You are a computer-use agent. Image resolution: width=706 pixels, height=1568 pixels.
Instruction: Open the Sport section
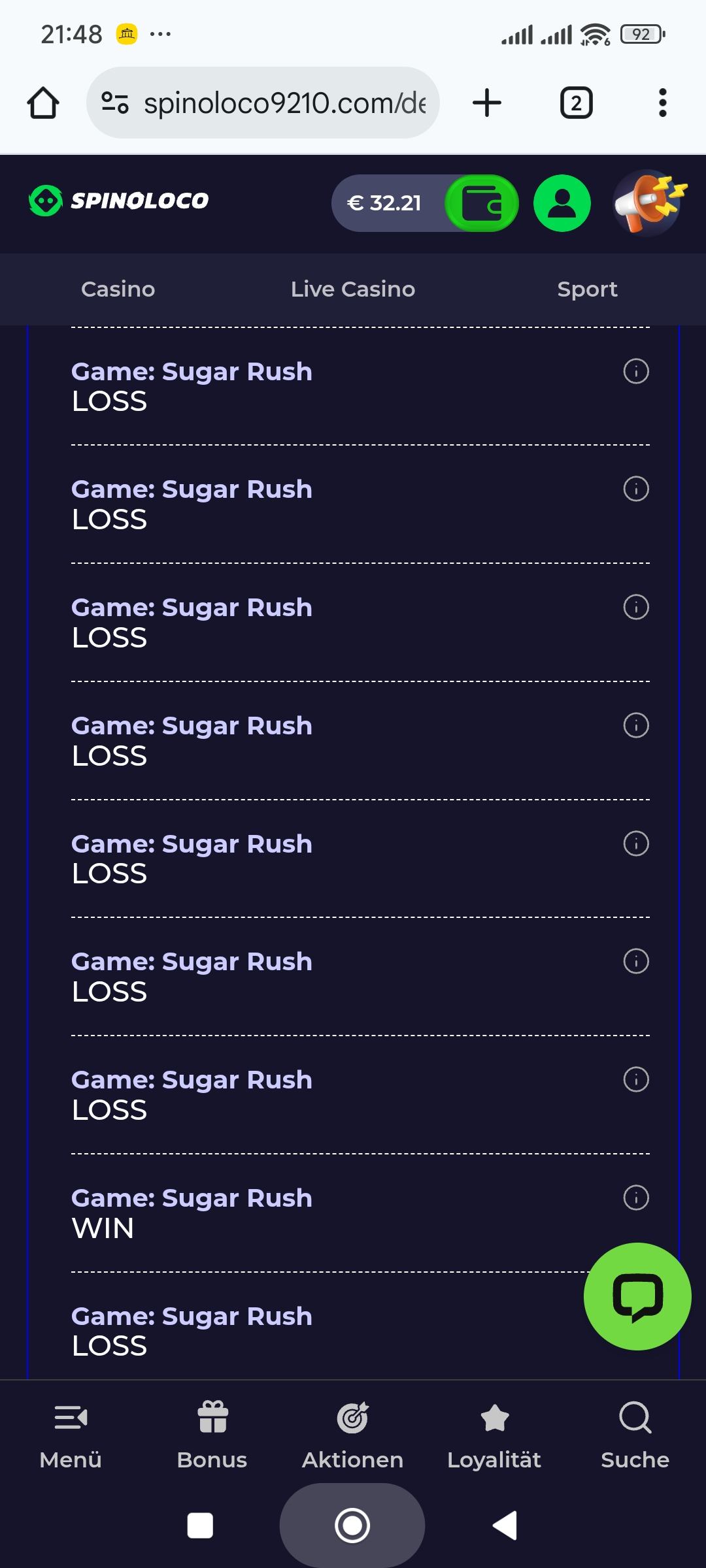(x=587, y=289)
